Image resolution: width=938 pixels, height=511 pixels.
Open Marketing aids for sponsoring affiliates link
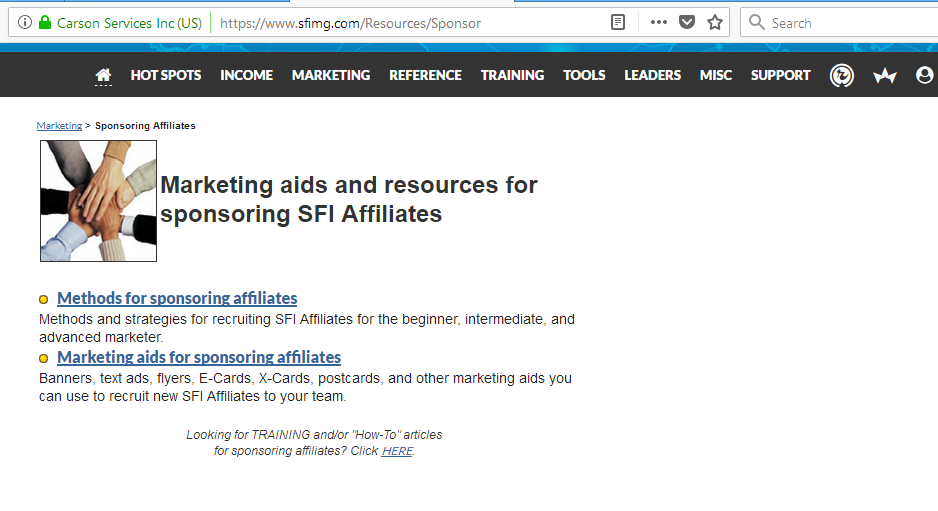click(x=199, y=357)
